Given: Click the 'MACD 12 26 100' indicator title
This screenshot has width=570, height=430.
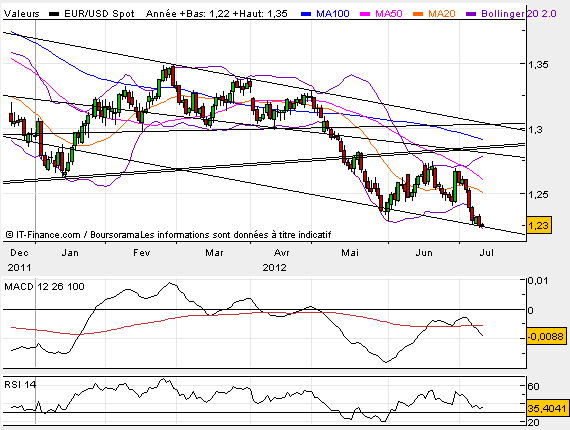Looking at the screenshot, I should click(44, 286).
